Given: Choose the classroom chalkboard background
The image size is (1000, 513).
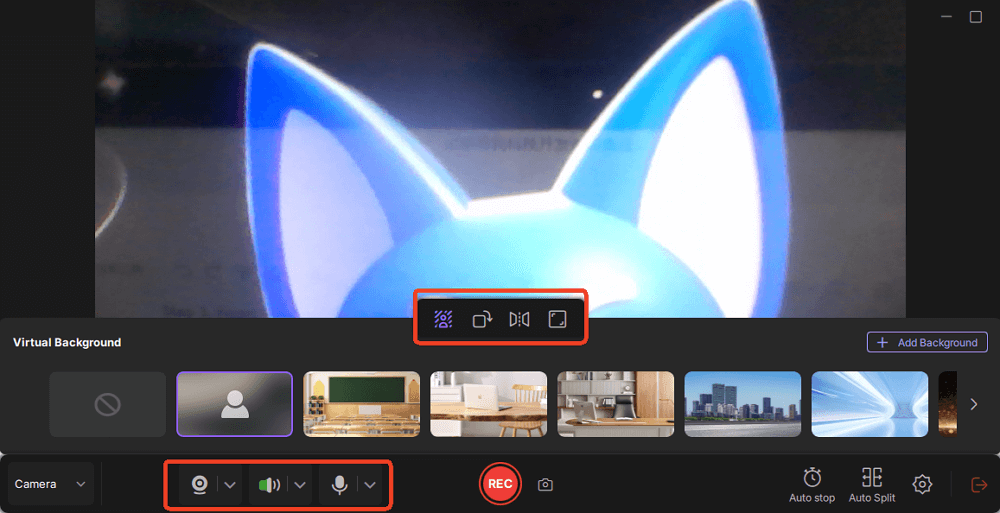Looking at the screenshot, I should 362,405.
